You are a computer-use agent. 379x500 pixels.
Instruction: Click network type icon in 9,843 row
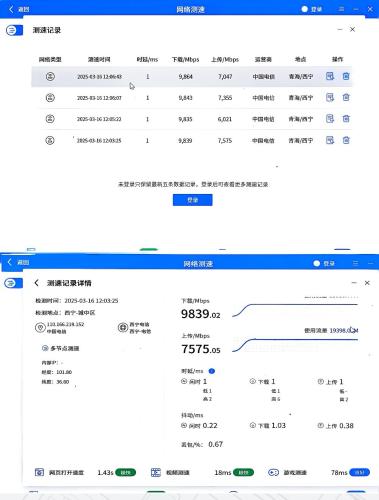tap(50, 98)
